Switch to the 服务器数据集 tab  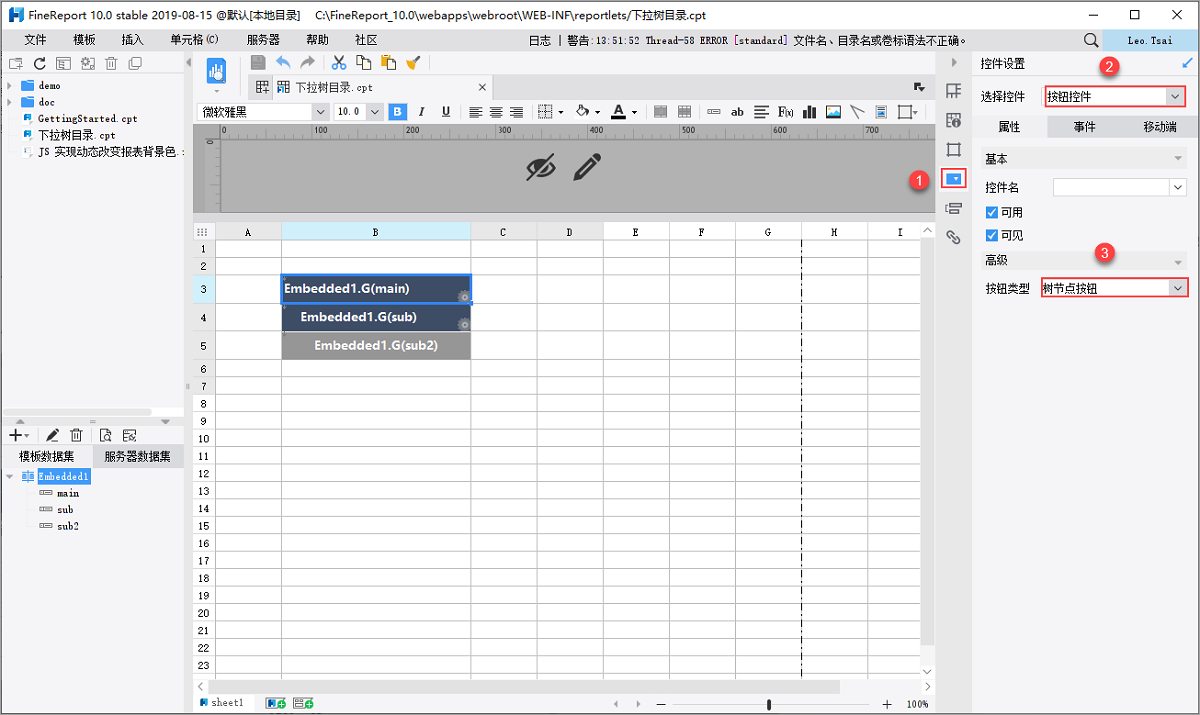tap(138, 457)
